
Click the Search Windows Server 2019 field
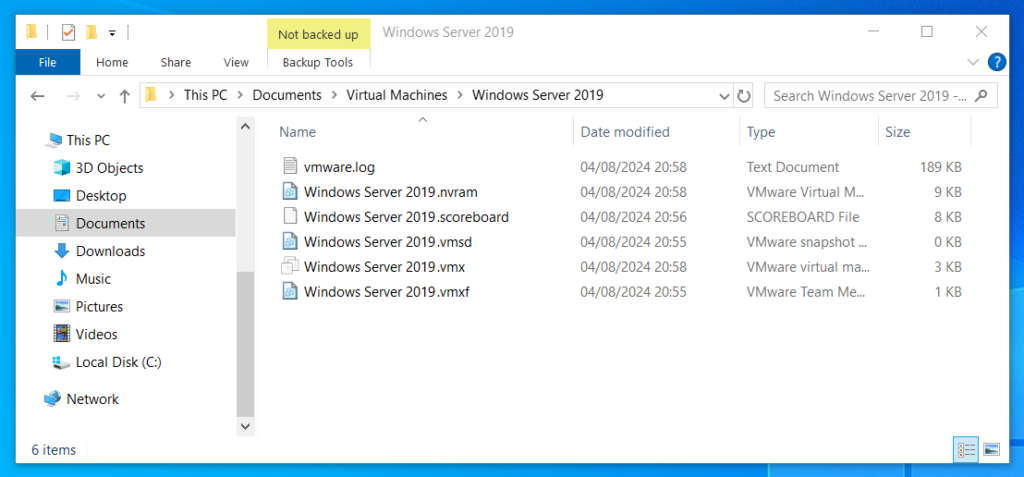point(870,96)
